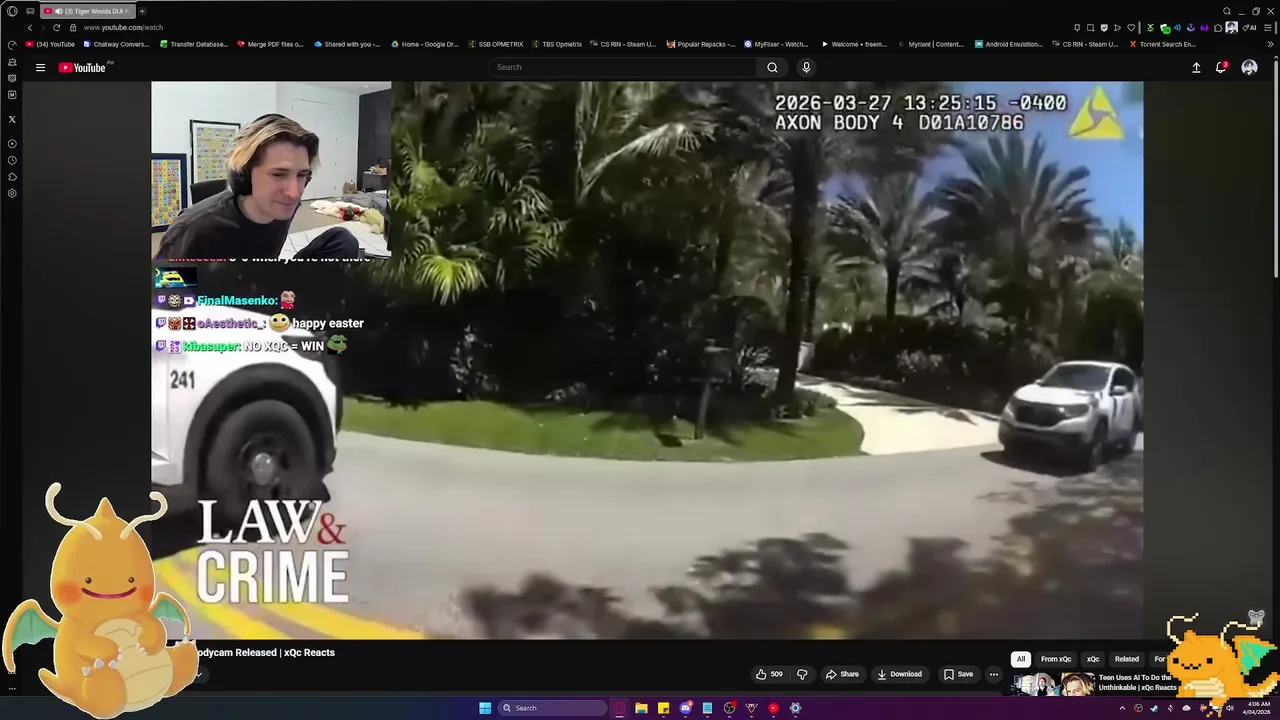Open the Easy Setup sliders icon

point(1270,27)
